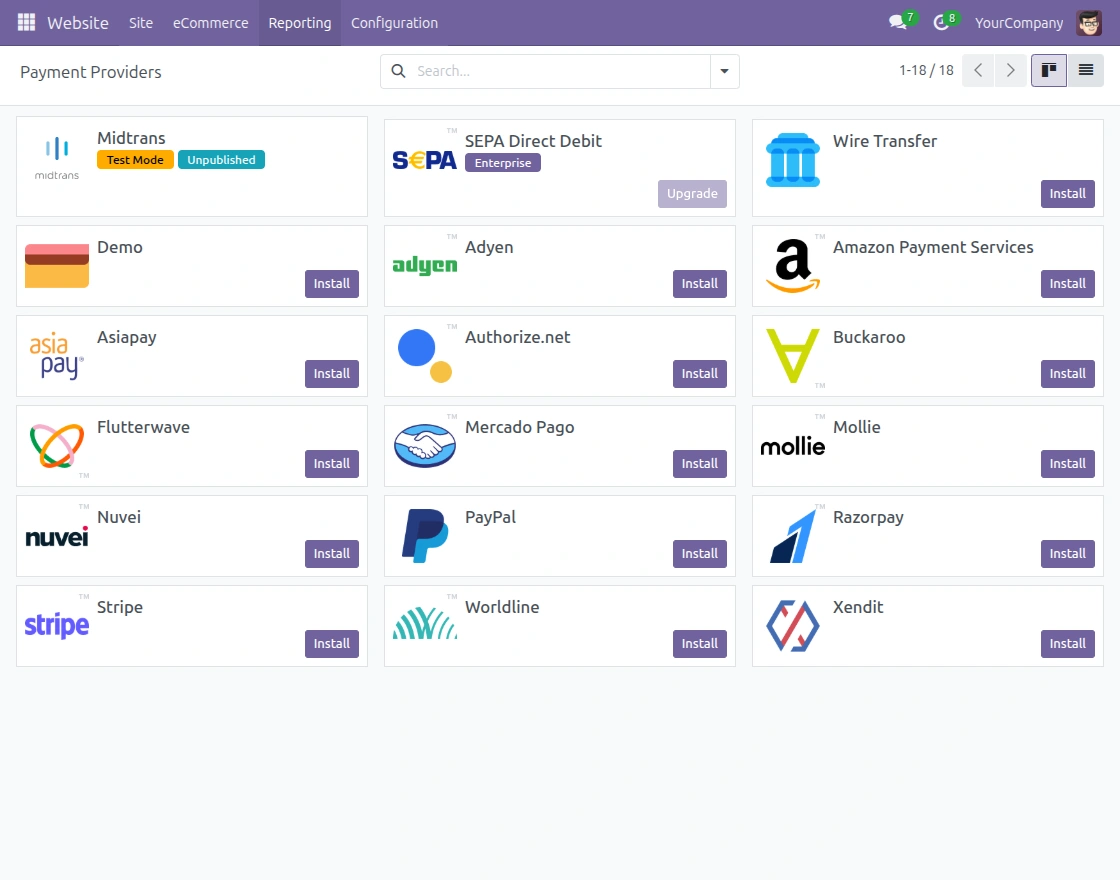Click the Mollie logo
Screen dimensions: 1120x880
[x=793, y=446]
